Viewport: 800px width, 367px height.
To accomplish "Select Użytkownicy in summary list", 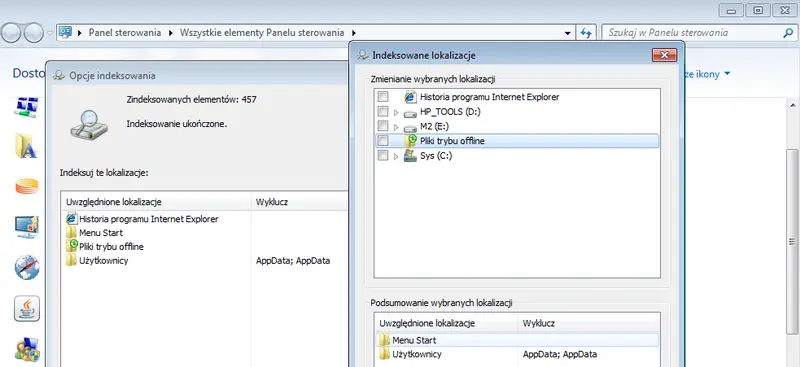I will point(416,354).
